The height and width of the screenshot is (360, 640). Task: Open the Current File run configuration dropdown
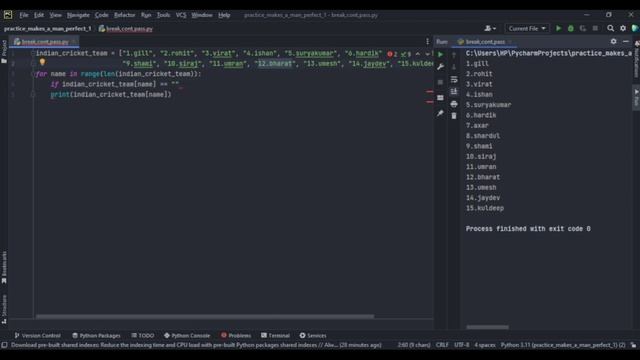point(527,28)
